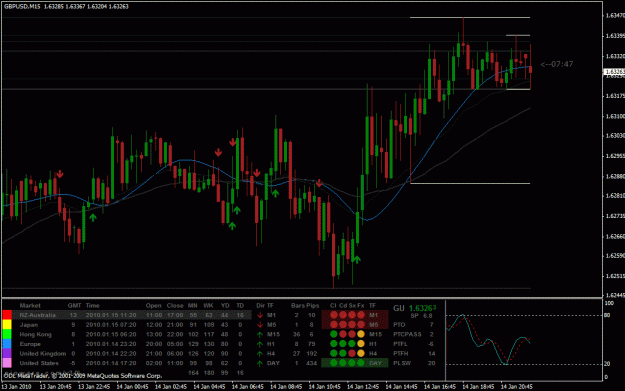Screen dimensions: 625x391
Task: Click the yellow Fx dot in the H1 row
Action: 361,344
